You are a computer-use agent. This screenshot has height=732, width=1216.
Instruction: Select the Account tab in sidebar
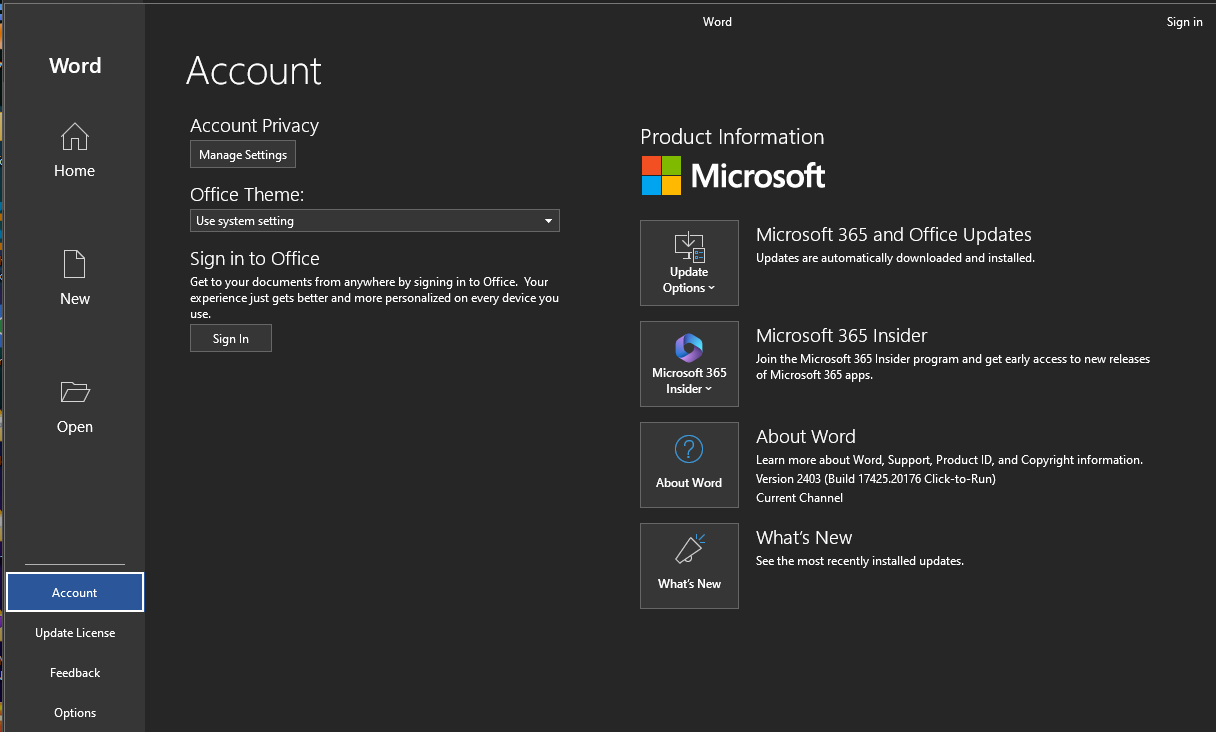click(x=75, y=592)
